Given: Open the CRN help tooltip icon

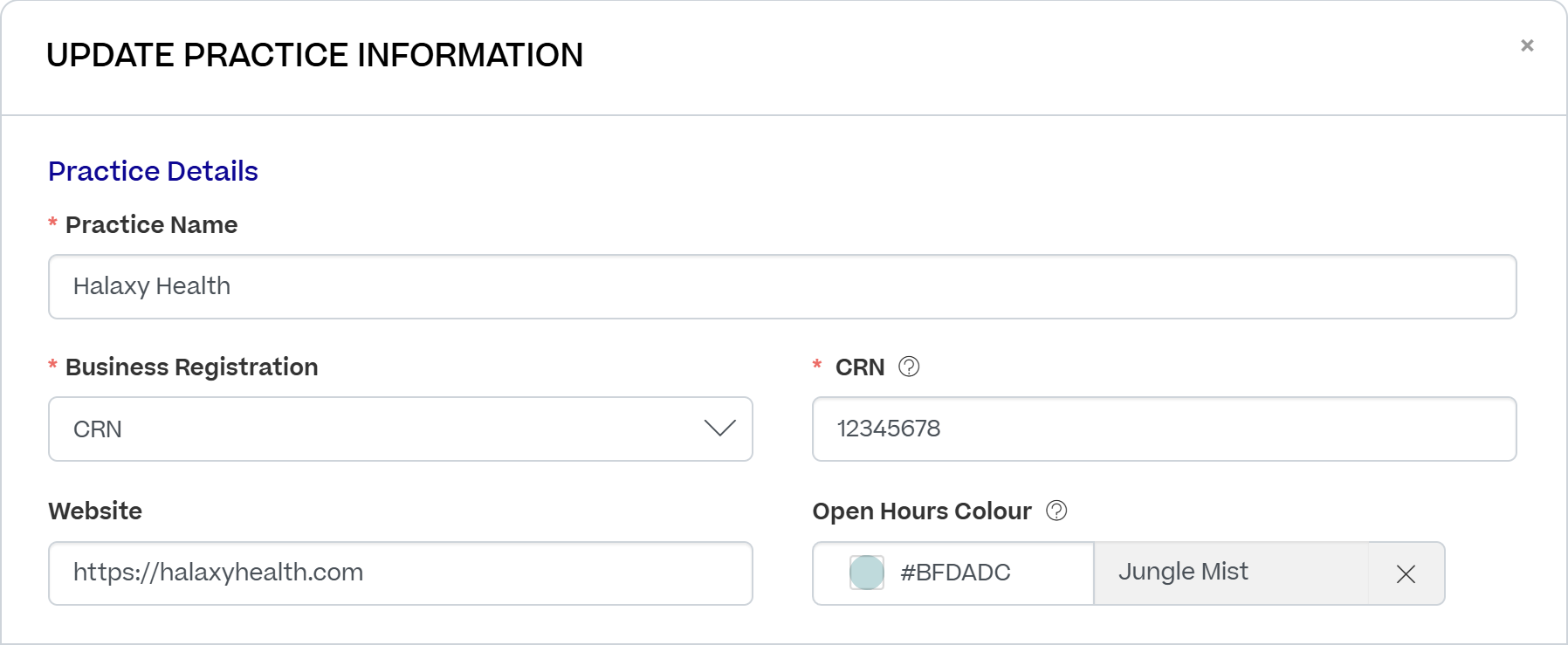Looking at the screenshot, I should pyautogui.click(x=909, y=367).
